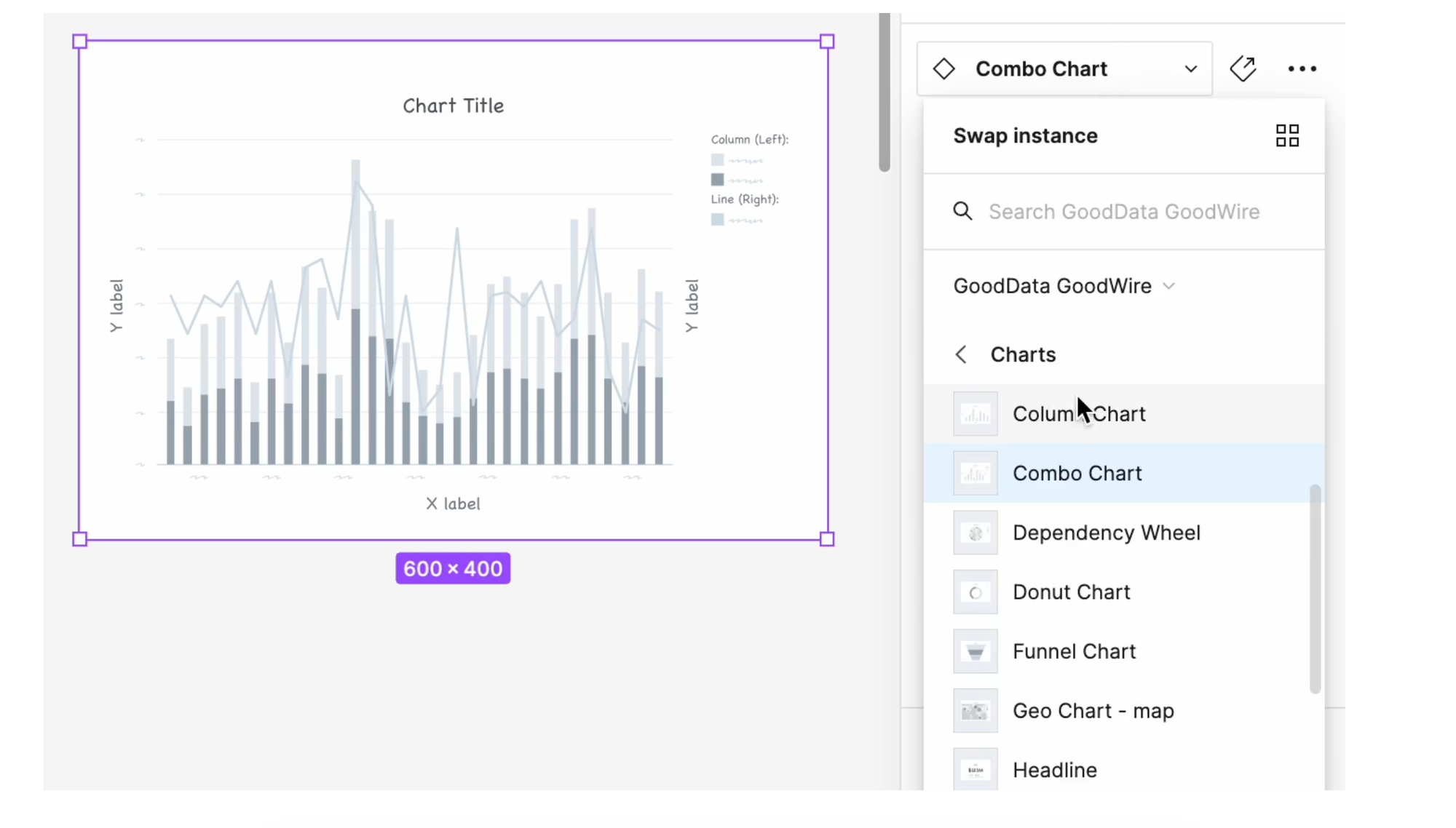Click the Funnel Chart thumbnail
1456x828 pixels.
(x=976, y=651)
